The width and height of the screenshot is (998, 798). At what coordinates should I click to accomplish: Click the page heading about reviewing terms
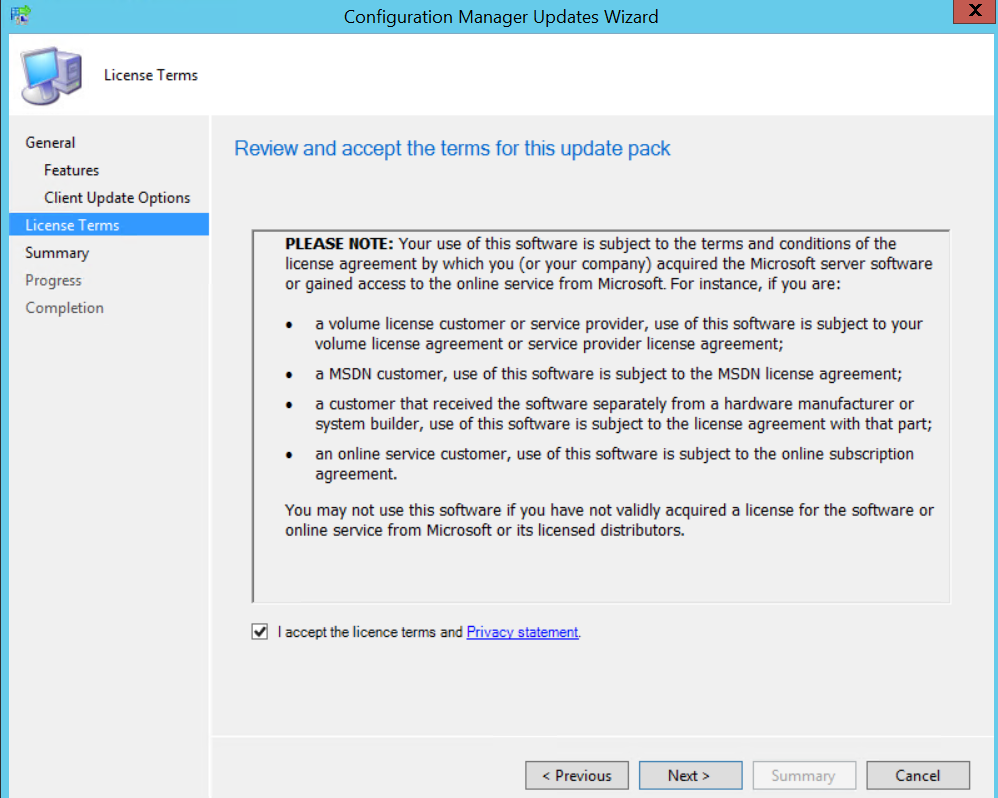click(x=452, y=149)
